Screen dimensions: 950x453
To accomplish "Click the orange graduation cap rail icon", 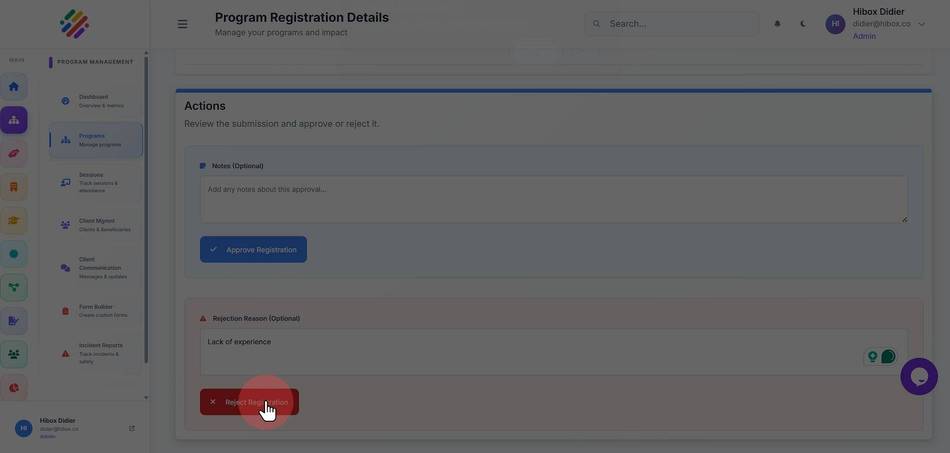I will (x=13, y=220).
